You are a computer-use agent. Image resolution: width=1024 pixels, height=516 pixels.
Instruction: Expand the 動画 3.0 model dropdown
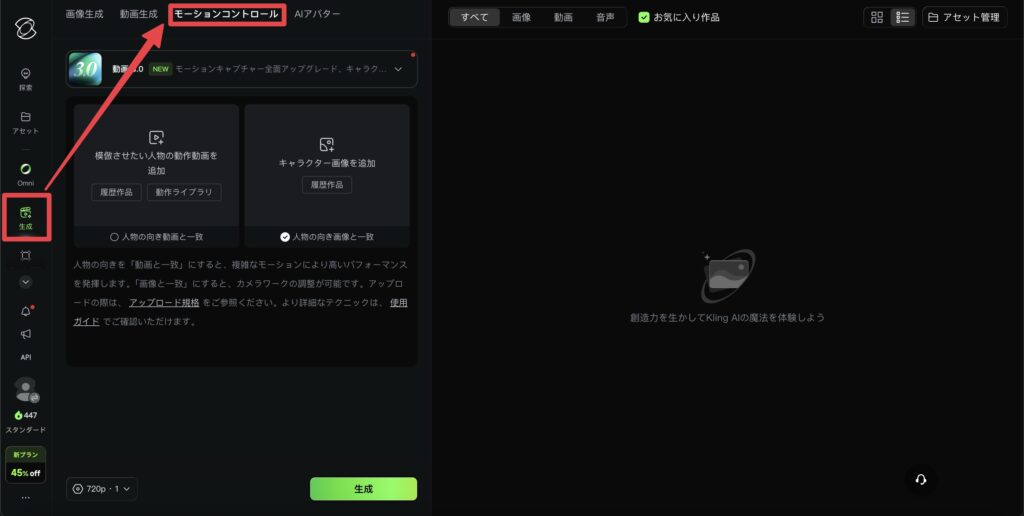pos(398,69)
